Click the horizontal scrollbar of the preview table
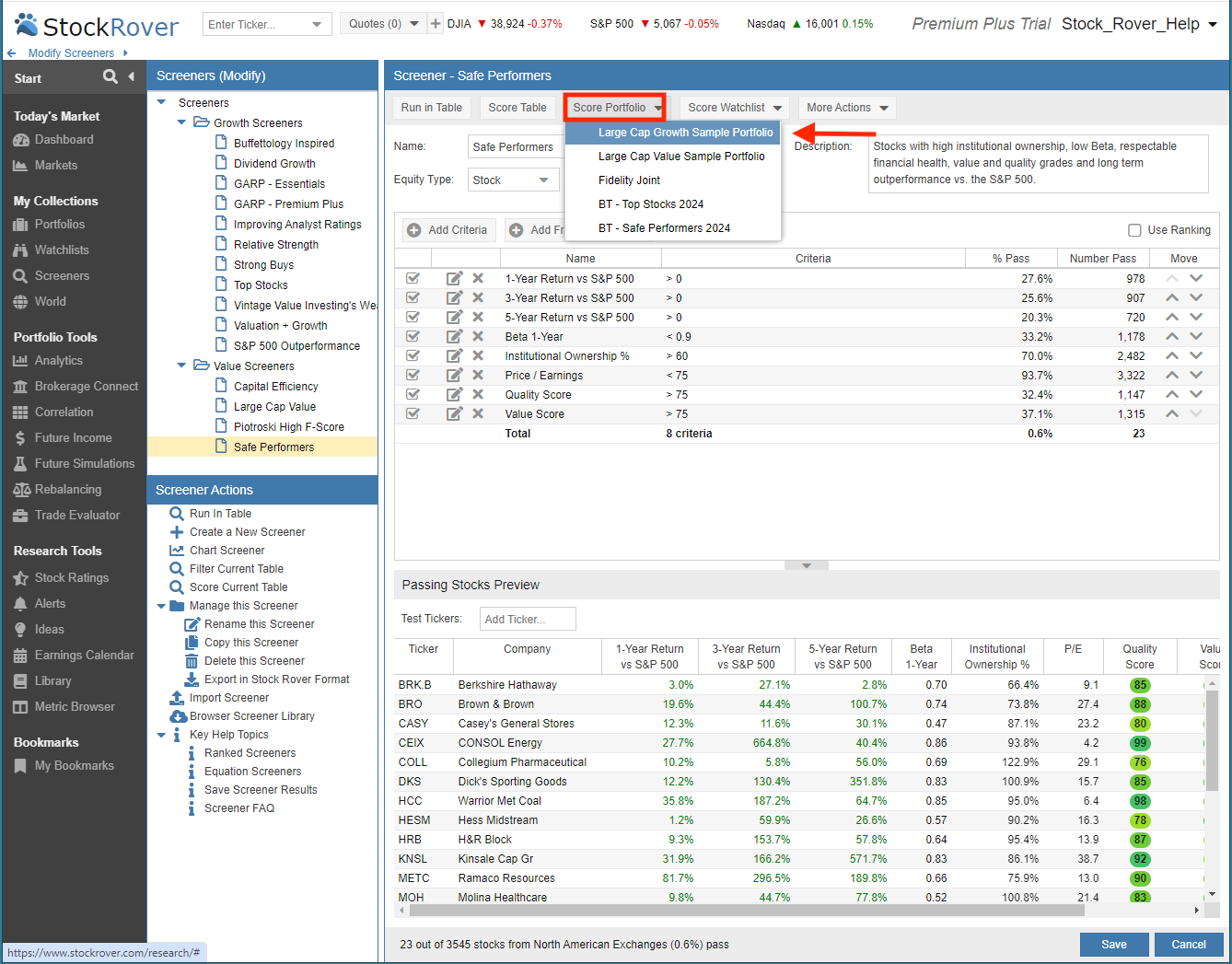 pos(747,910)
